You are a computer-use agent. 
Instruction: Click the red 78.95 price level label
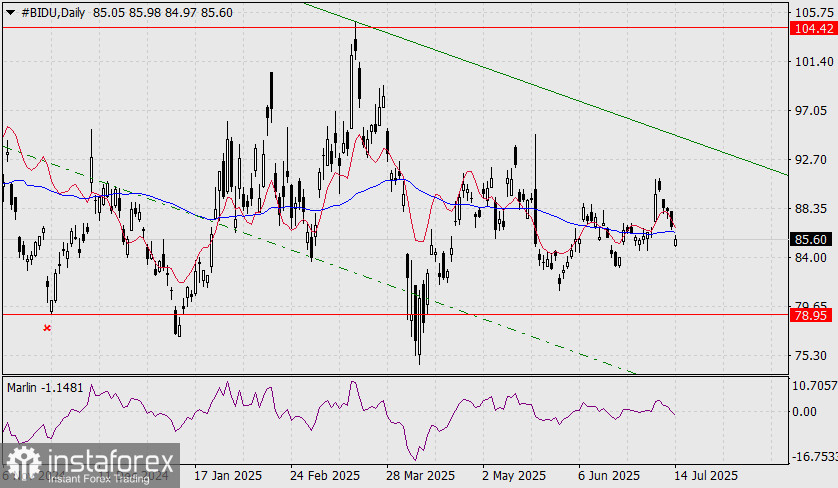[x=811, y=316]
